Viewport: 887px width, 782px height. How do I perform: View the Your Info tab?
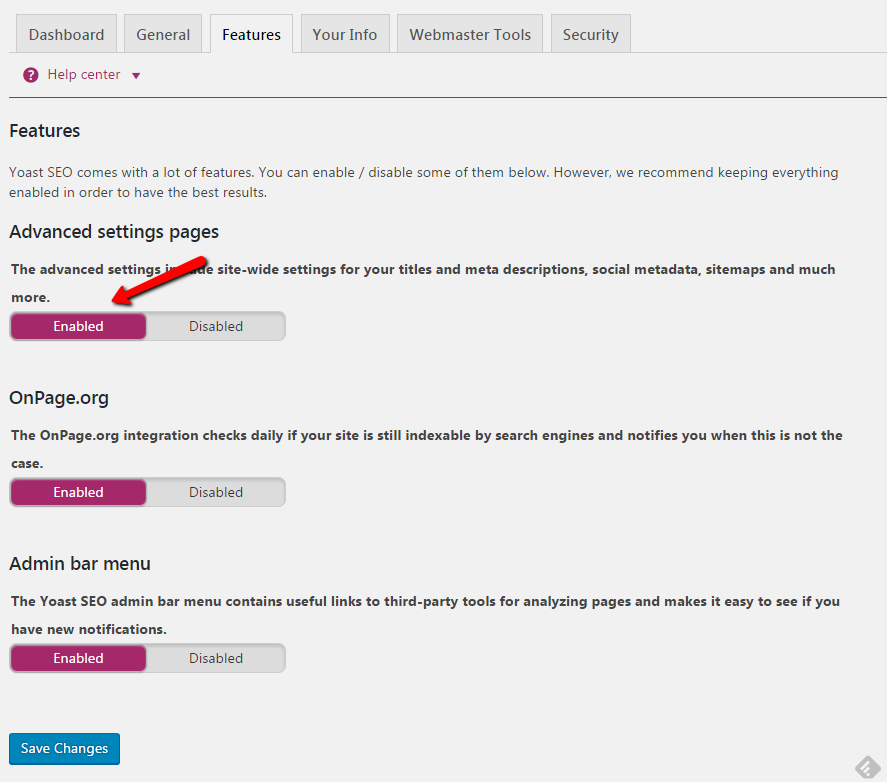344,33
